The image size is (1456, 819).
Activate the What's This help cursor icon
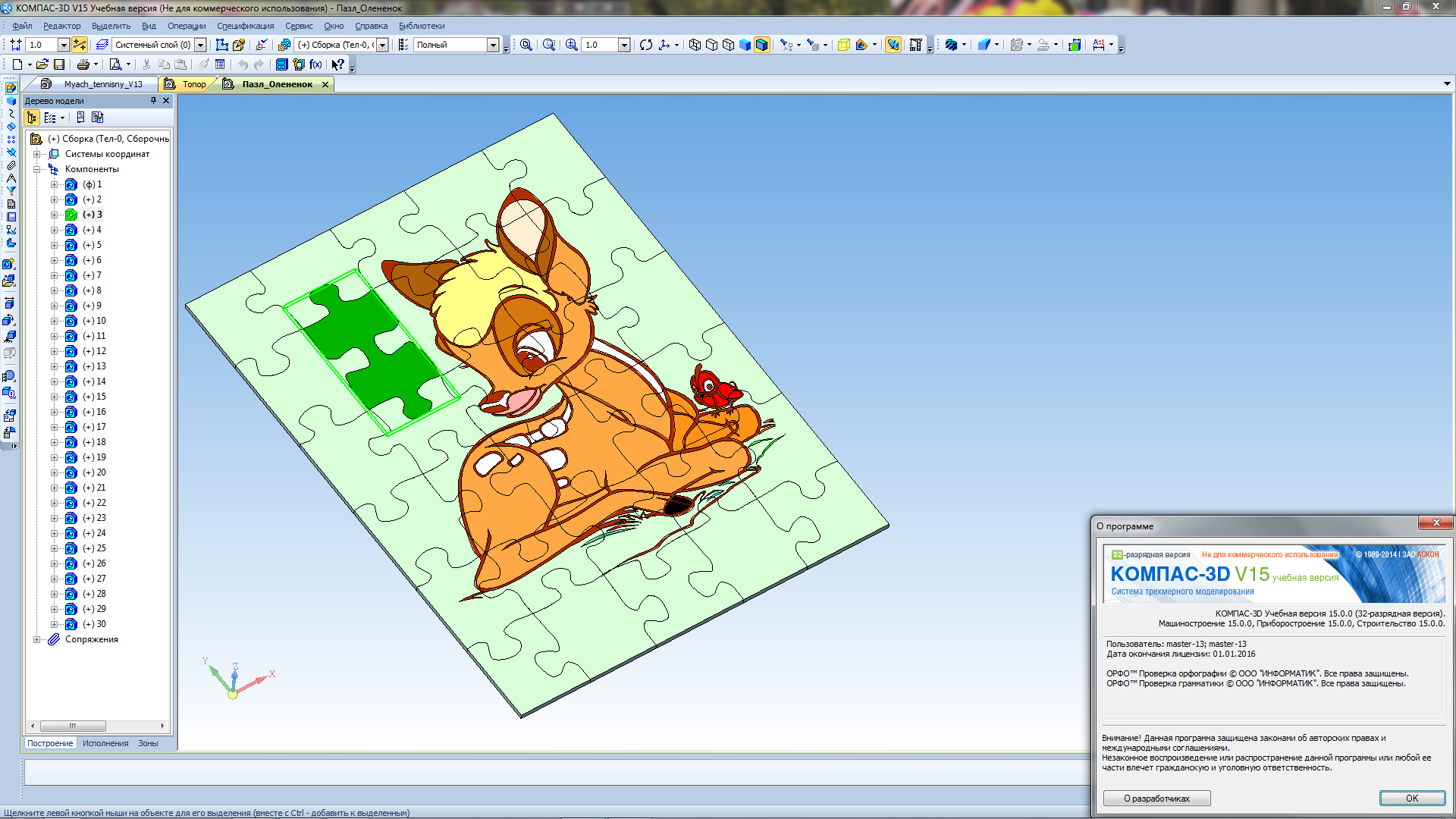[338, 64]
